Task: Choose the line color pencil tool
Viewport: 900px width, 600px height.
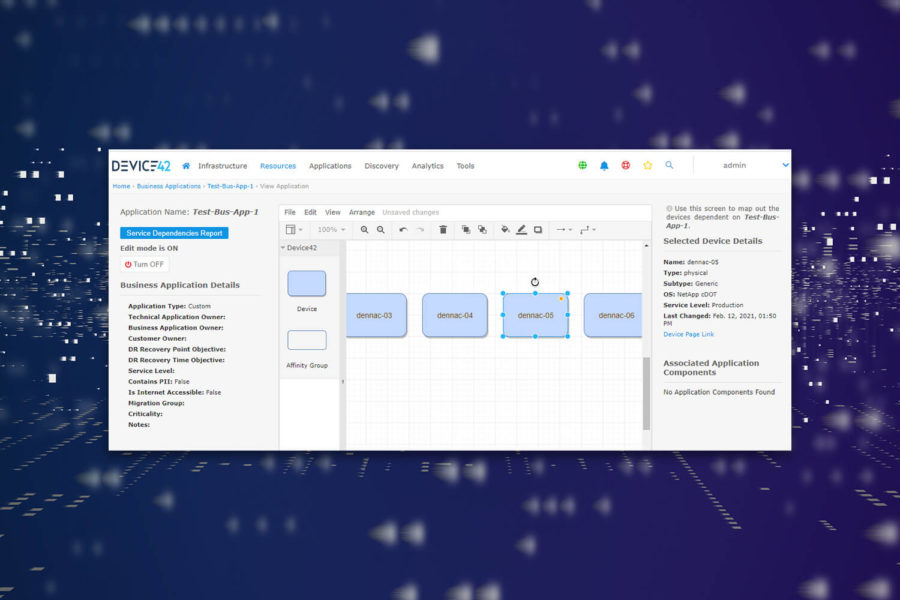Action: 521,230
